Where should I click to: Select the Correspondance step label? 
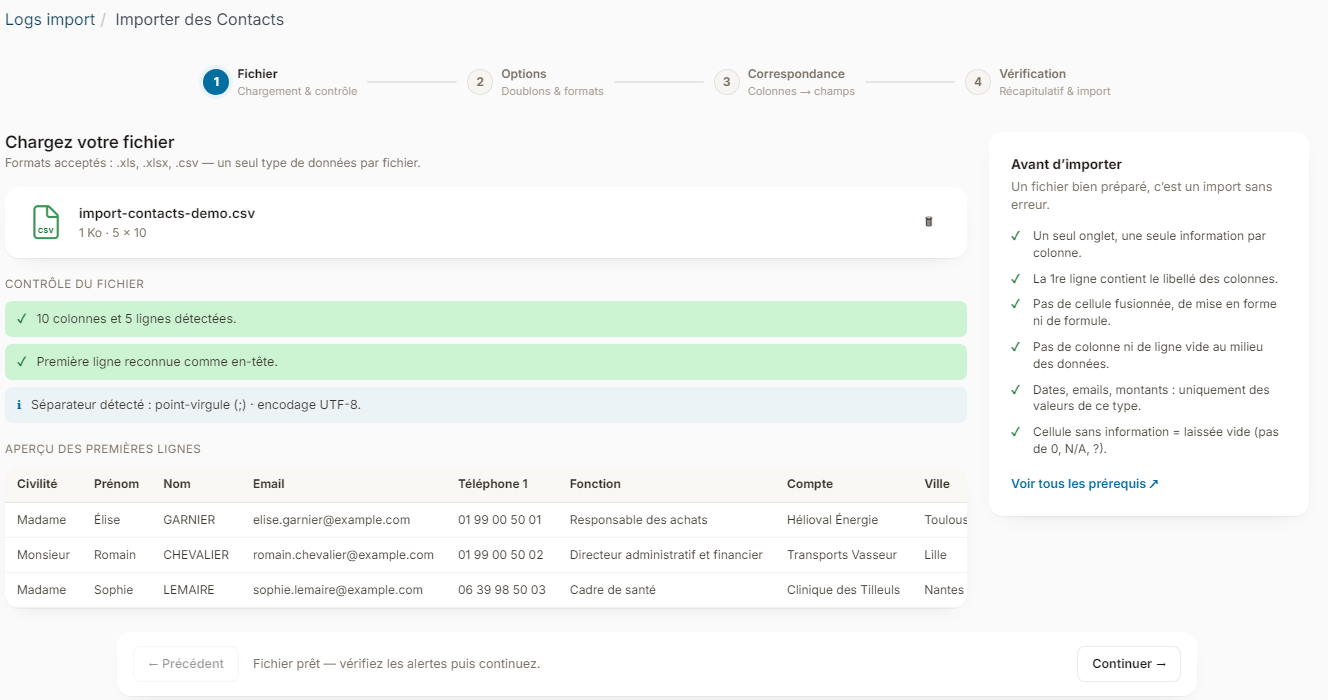pyautogui.click(x=796, y=74)
